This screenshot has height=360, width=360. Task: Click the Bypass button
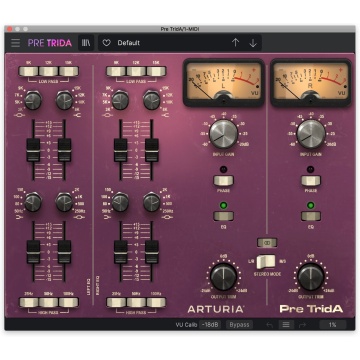coord(239,325)
